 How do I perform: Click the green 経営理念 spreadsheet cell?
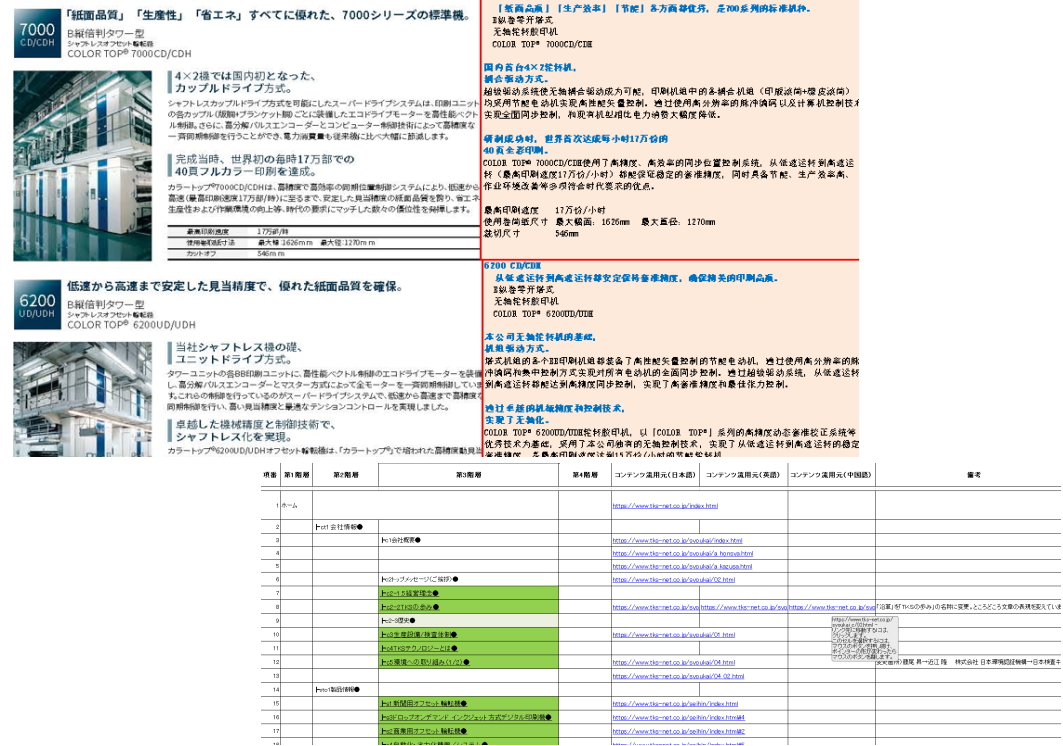point(410,593)
